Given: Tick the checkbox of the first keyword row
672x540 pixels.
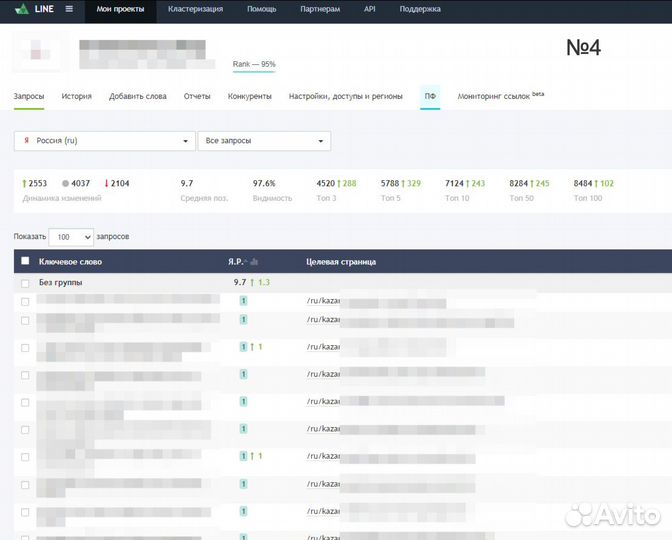Looking at the screenshot, I should 25,301.
